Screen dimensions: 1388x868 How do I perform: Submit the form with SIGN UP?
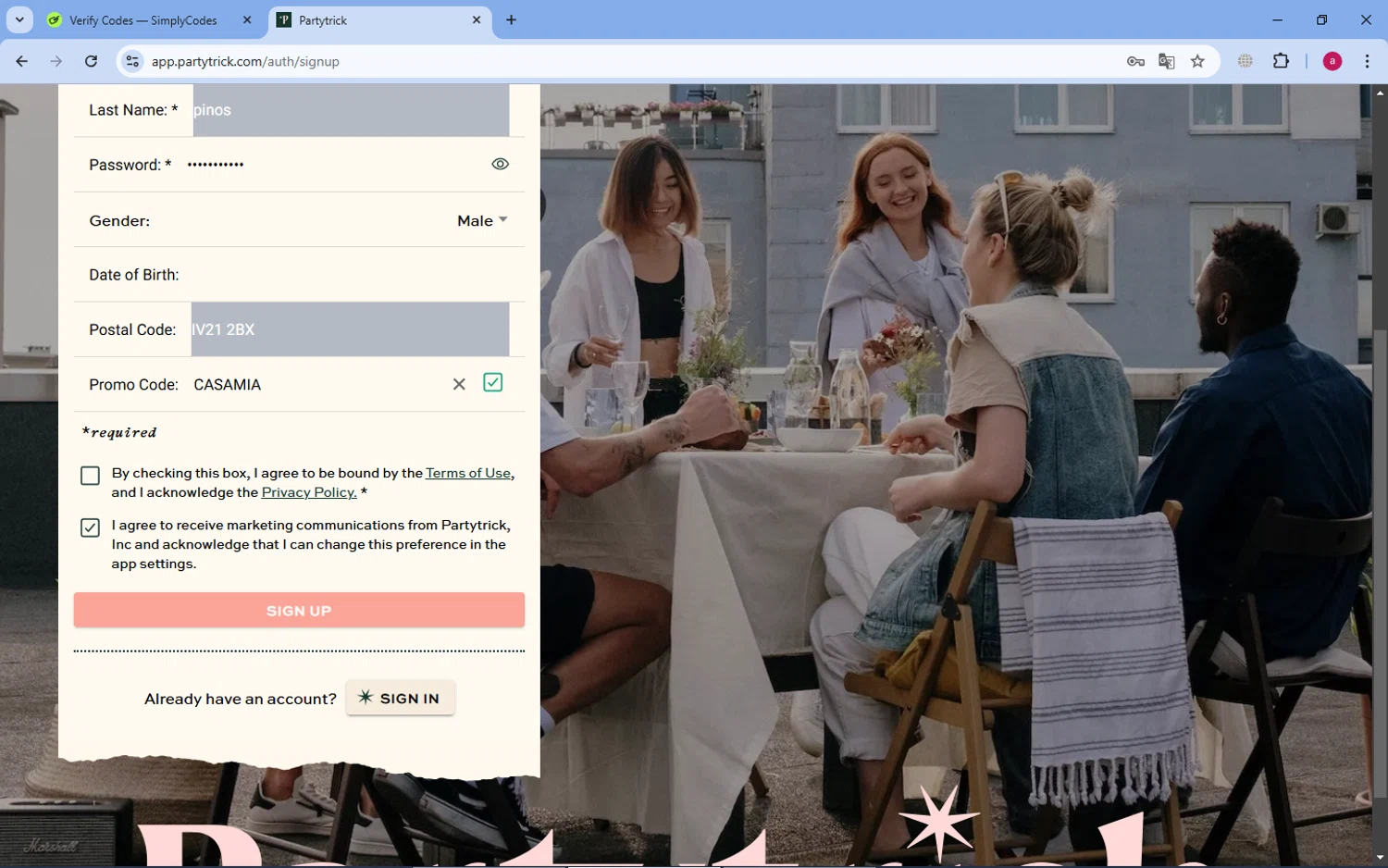[x=299, y=611]
